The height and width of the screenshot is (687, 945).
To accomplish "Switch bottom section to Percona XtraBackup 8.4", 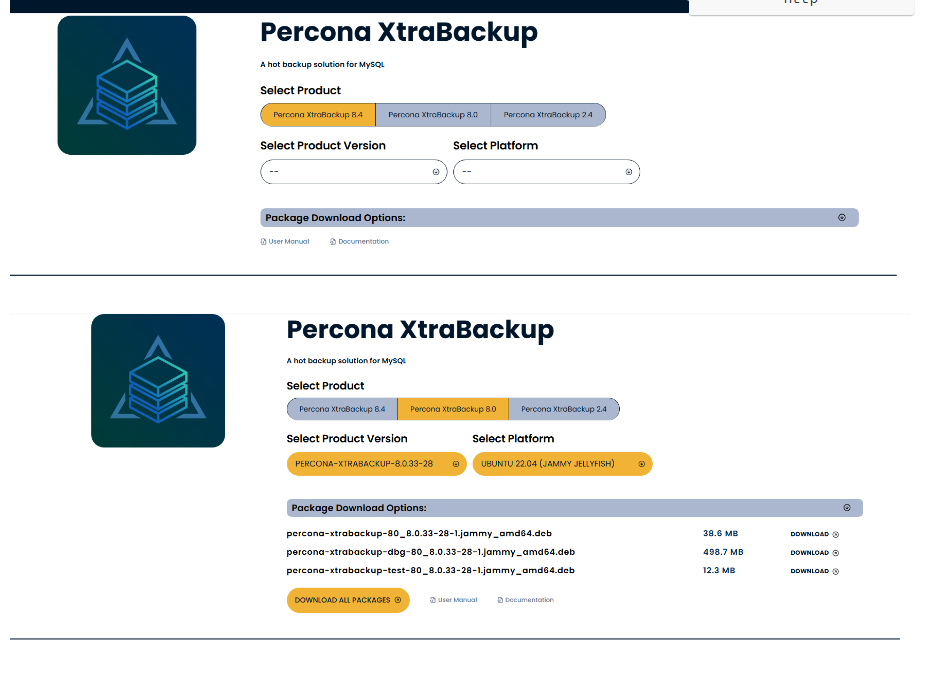I will coord(344,408).
